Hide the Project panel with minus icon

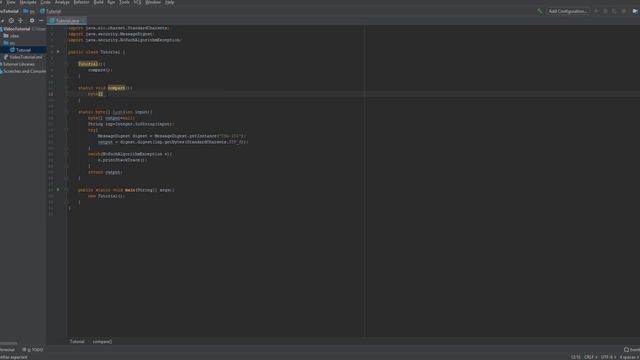pyautogui.click(x=41, y=20)
